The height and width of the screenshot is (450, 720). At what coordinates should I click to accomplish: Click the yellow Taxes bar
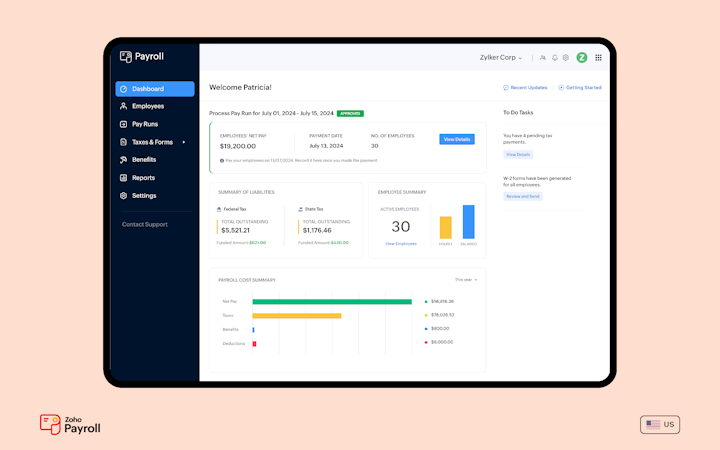click(297, 315)
